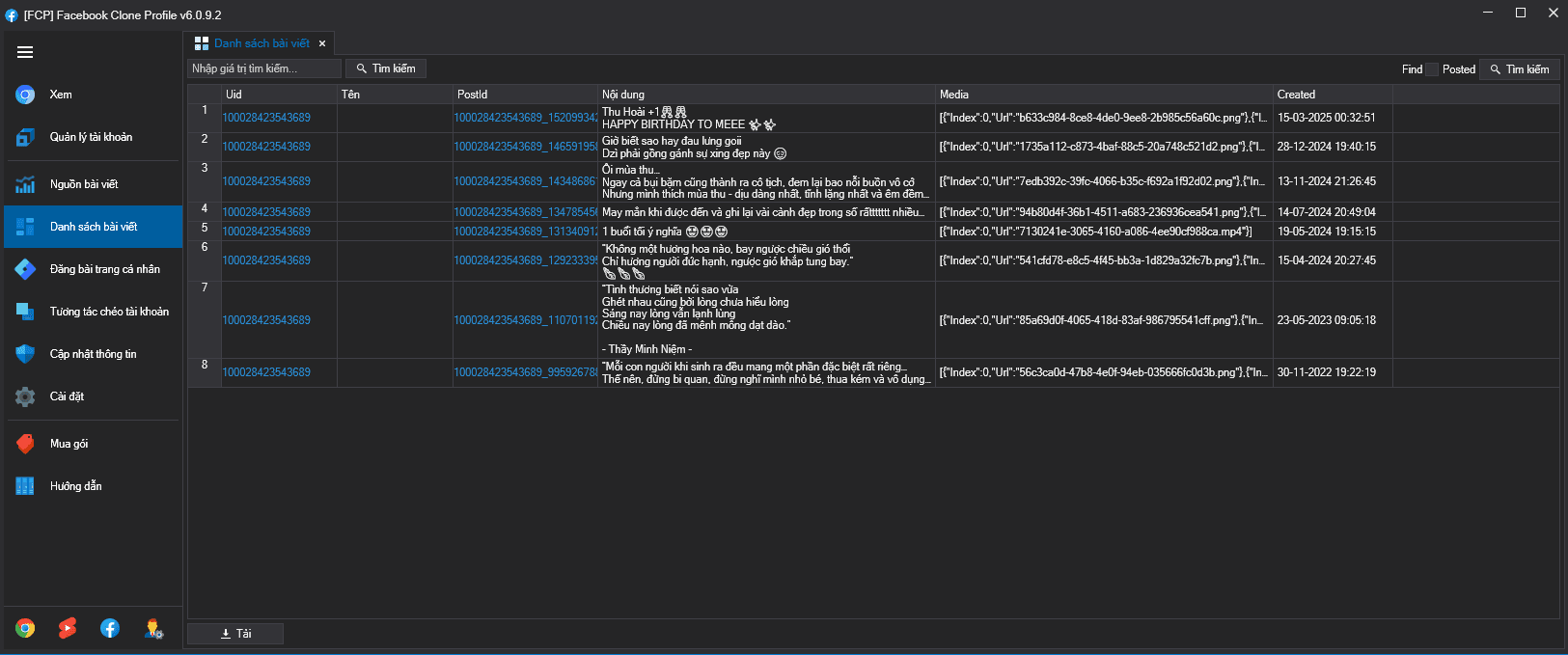Image resolution: width=1568 pixels, height=655 pixels.
Task: Open Quản lý tài khoản menu item
Action: [x=92, y=137]
